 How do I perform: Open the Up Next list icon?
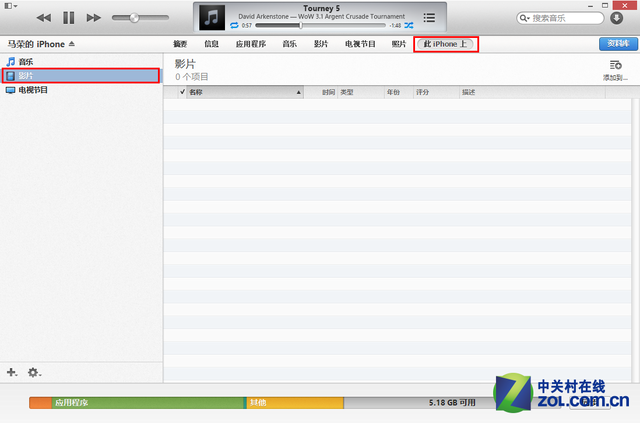[429, 18]
